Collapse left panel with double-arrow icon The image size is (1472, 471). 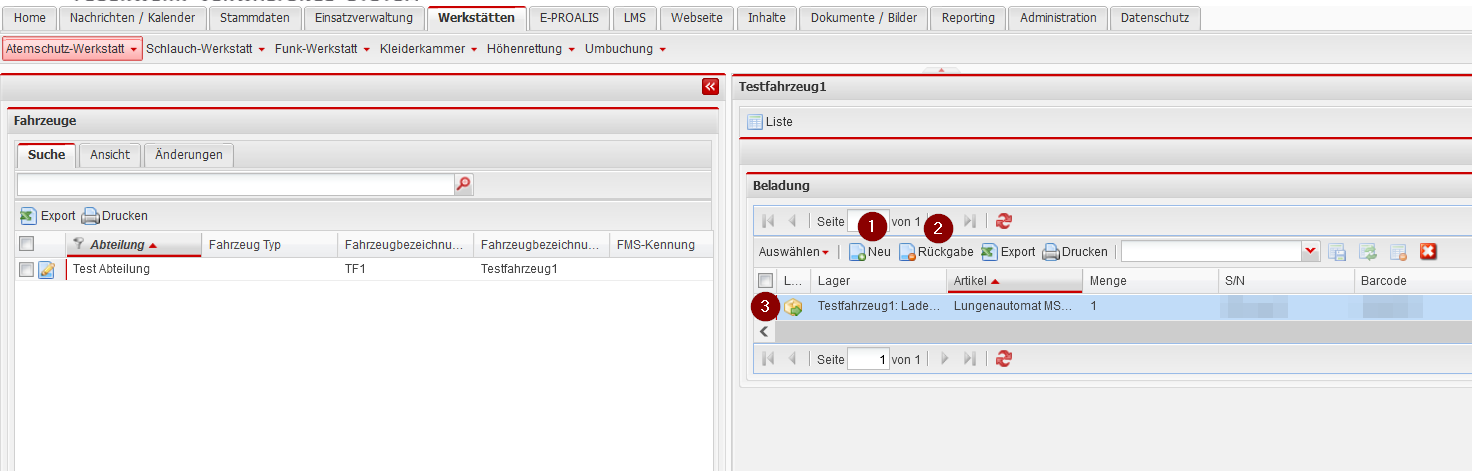710,87
